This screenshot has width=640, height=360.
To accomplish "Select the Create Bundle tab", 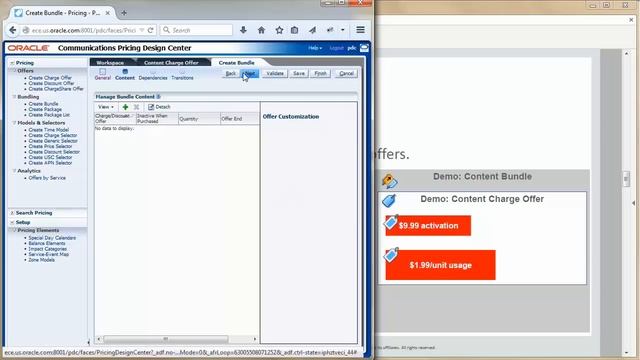I will coord(236,63).
